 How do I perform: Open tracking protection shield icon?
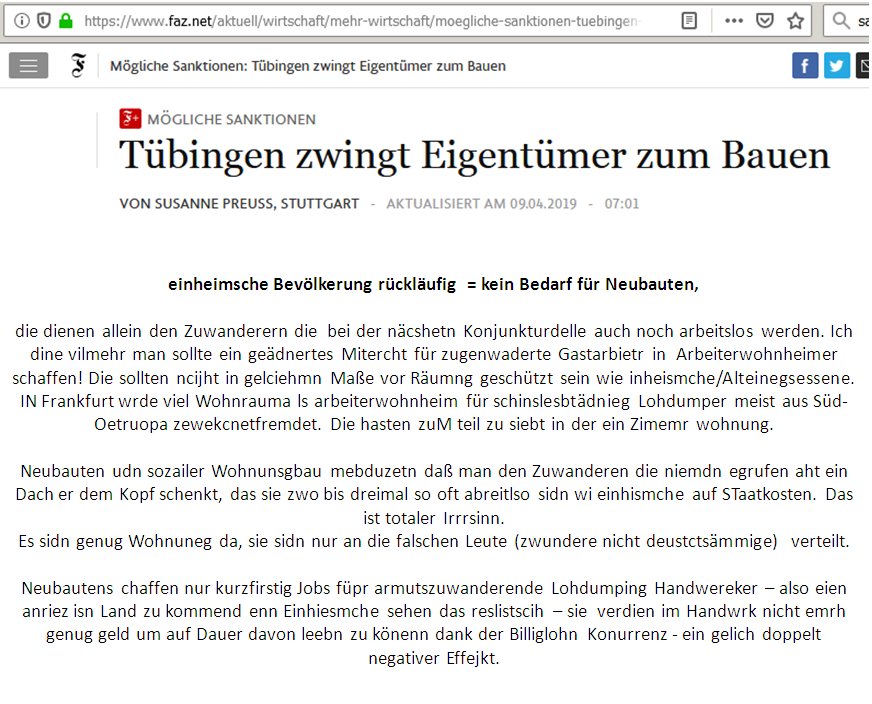pyautogui.click(x=43, y=21)
